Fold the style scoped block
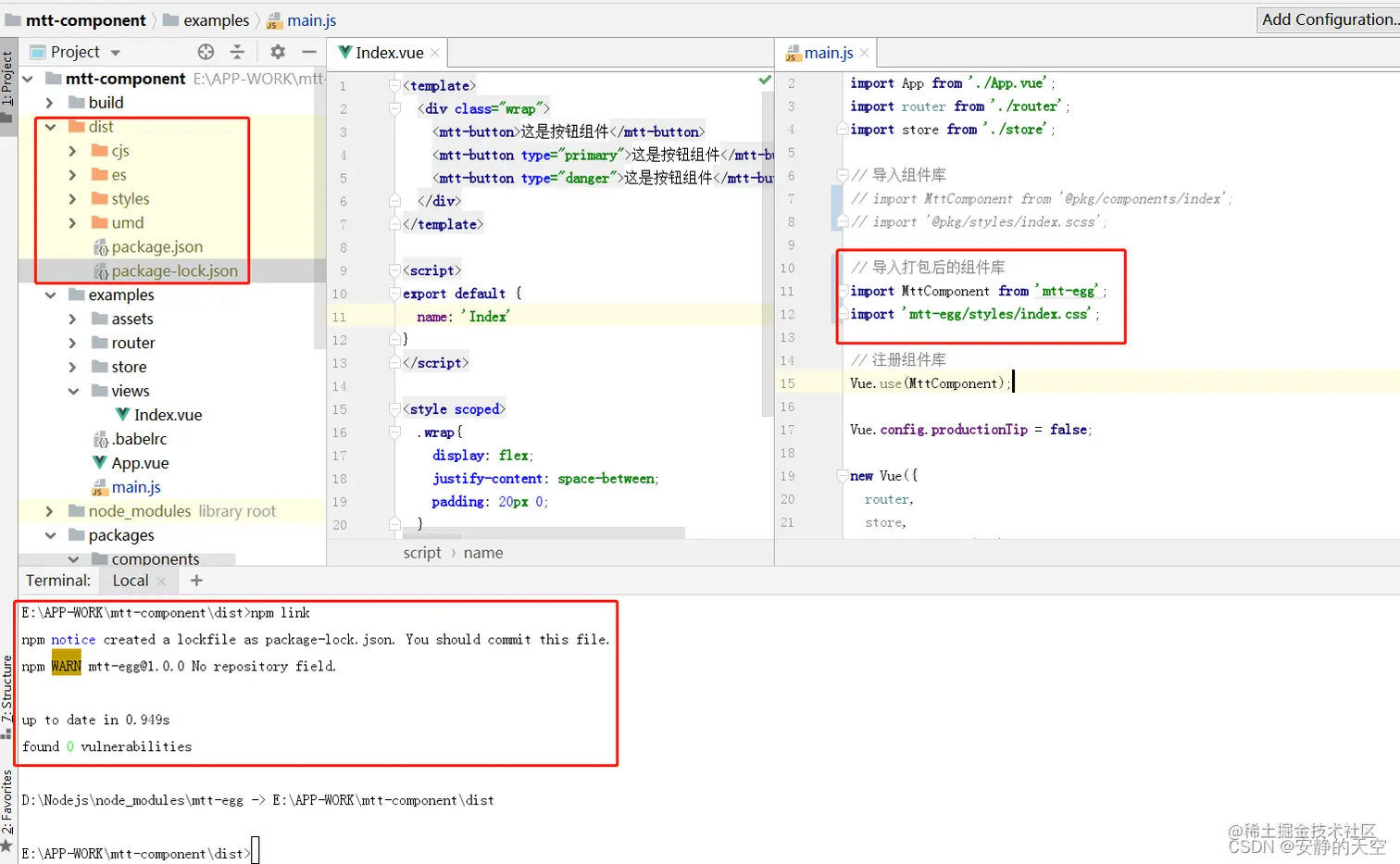 pyautogui.click(x=395, y=409)
